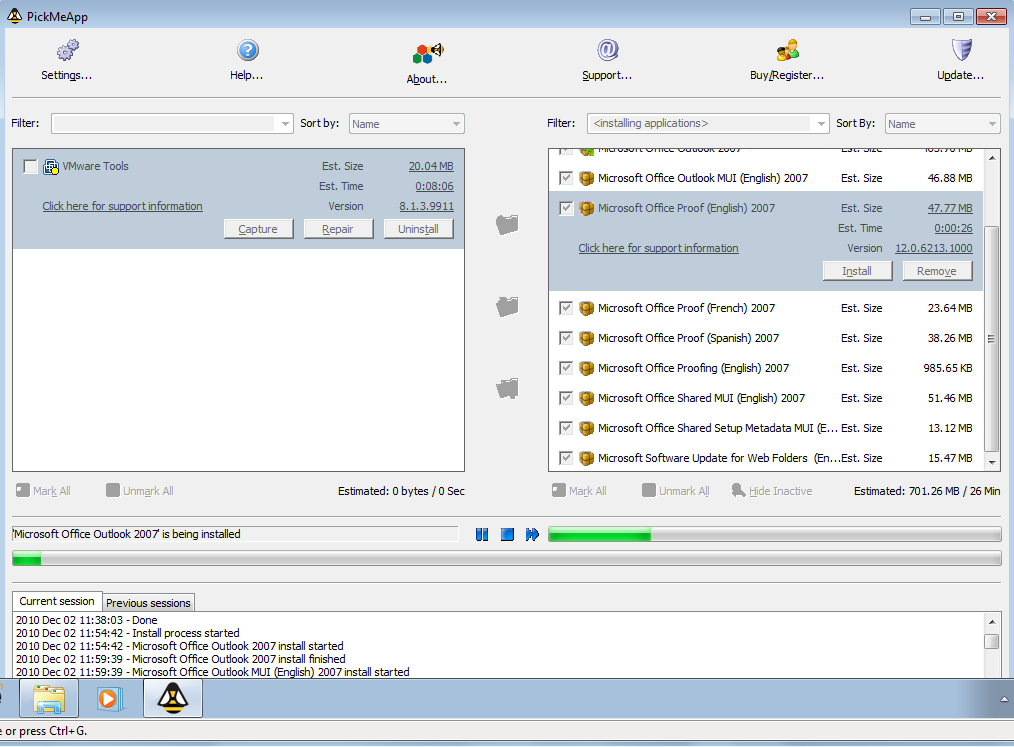Click package icon of Office Proof (French) 2007
The height and width of the screenshot is (747, 1014).
pos(587,309)
